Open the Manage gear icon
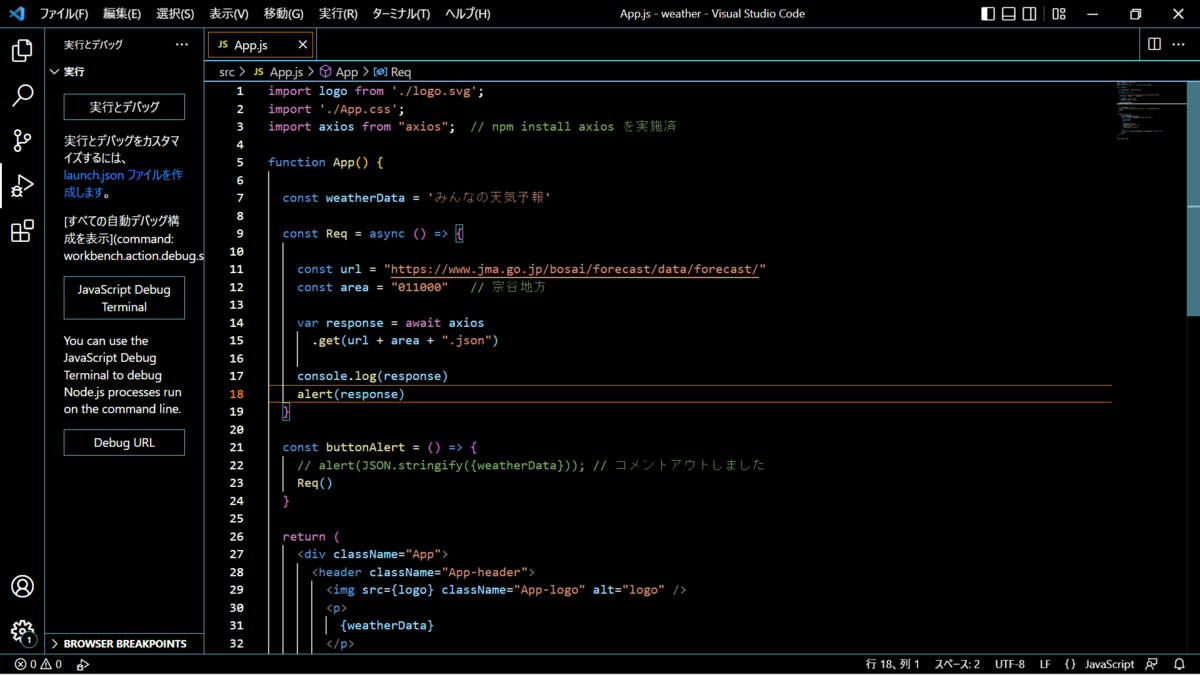The height and width of the screenshot is (675, 1200). coord(22,631)
